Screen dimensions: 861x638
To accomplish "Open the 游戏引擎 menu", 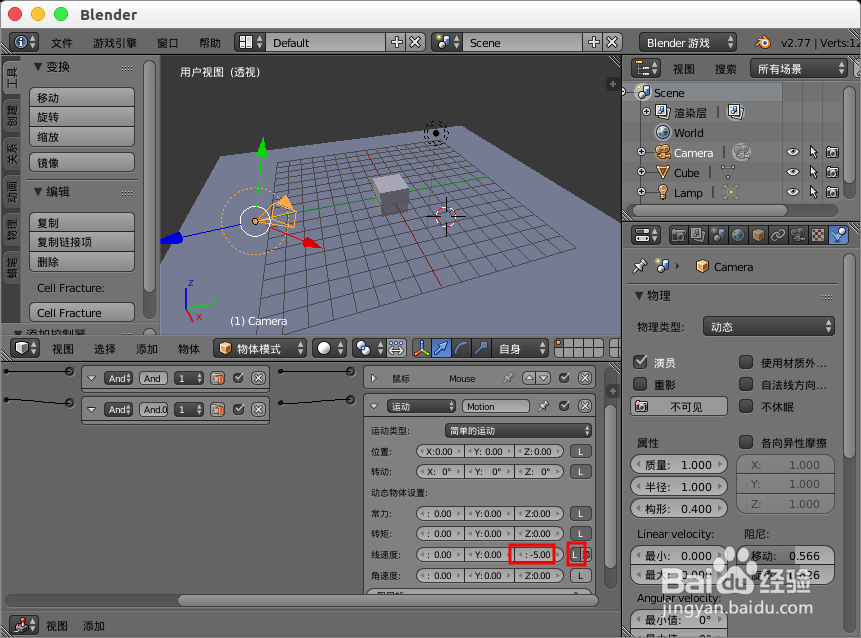I will (x=115, y=43).
